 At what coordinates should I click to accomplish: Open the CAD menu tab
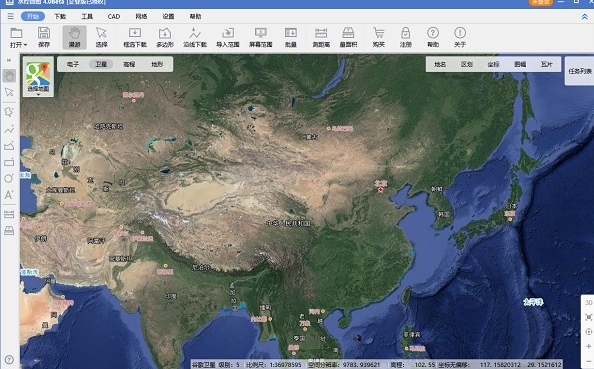click(114, 16)
